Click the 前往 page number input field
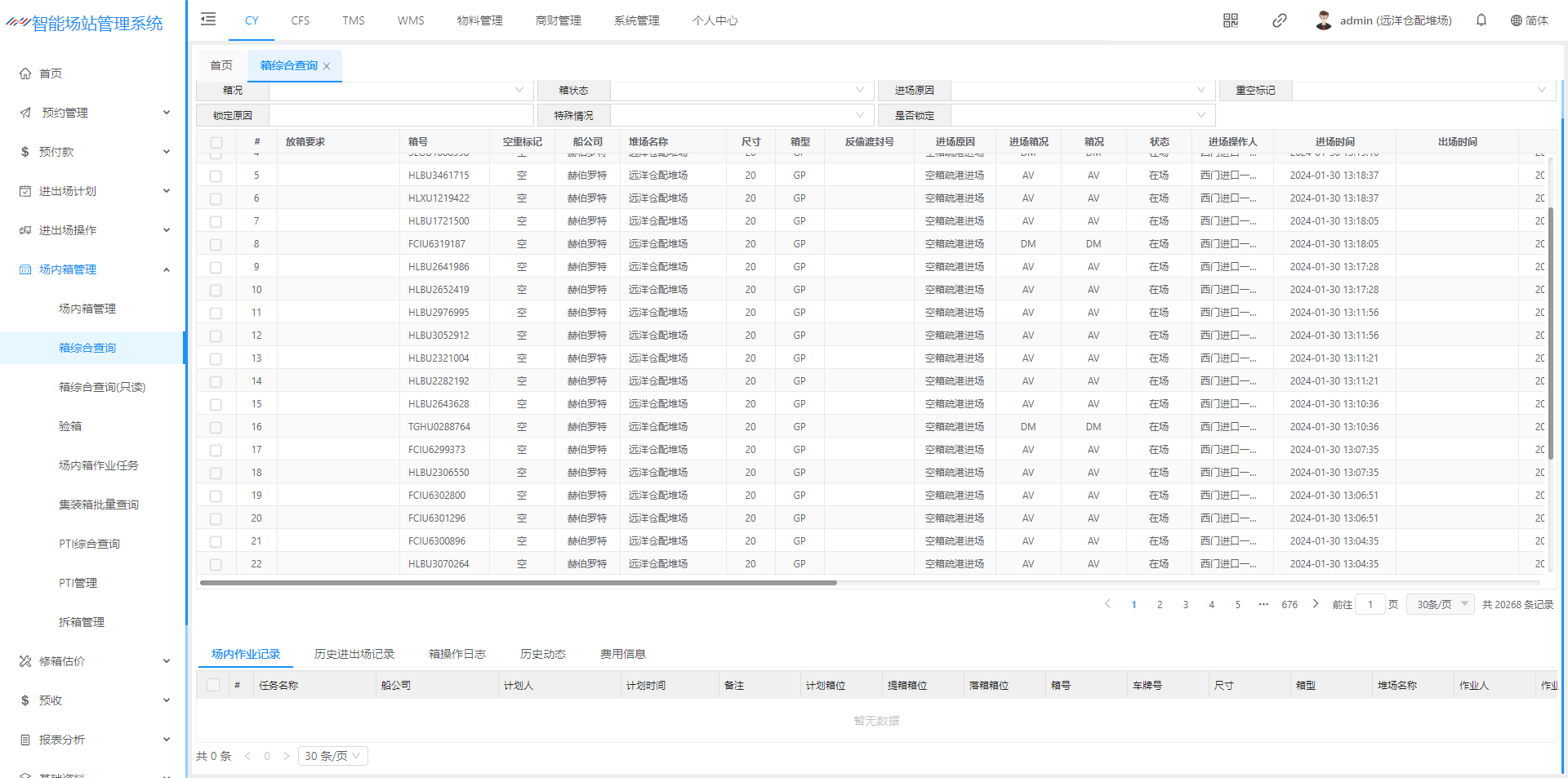 (1370, 605)
